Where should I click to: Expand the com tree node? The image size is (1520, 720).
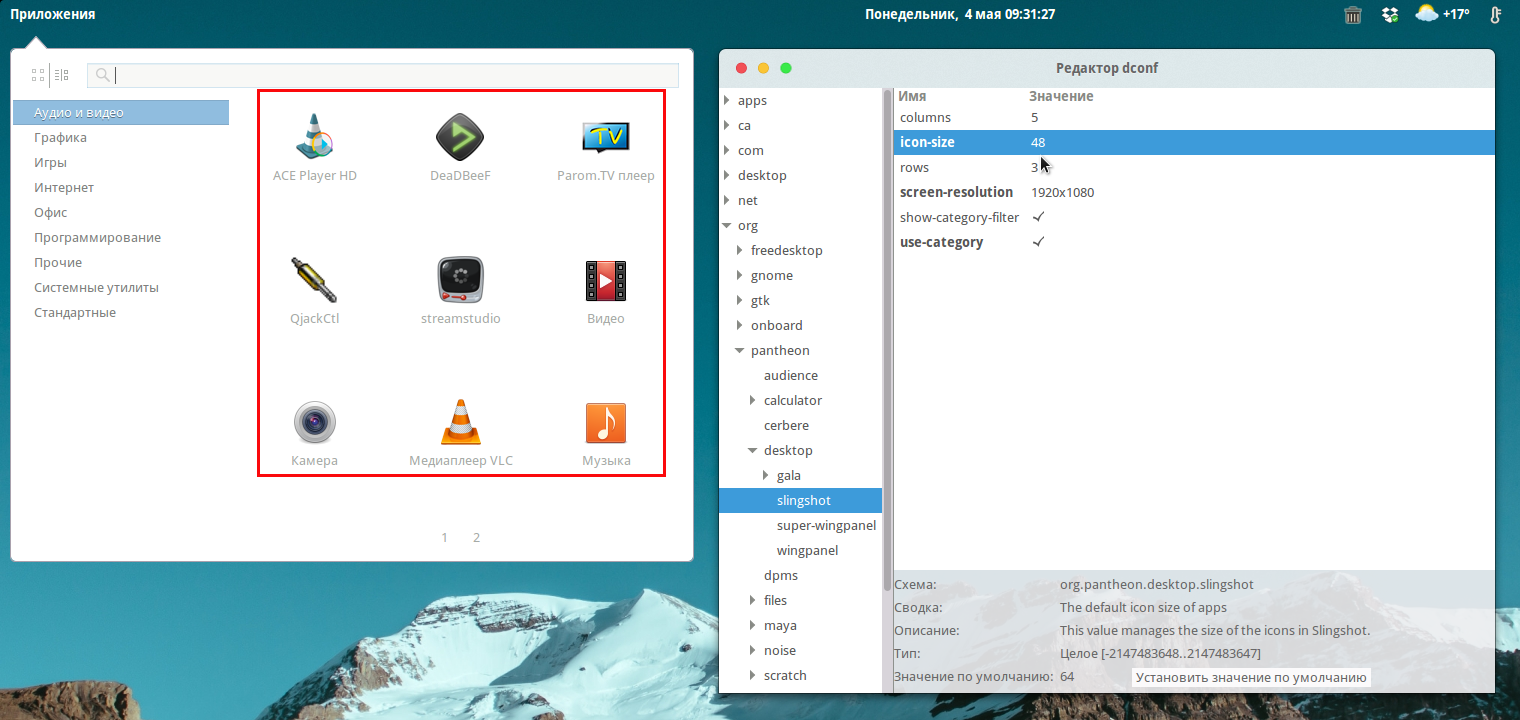point(727,150)
